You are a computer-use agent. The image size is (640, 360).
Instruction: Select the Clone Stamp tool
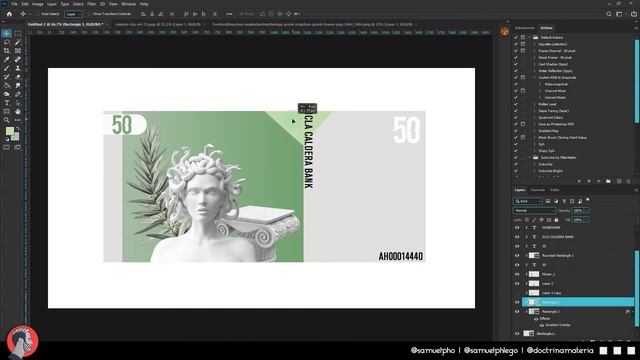[x=18, y=68]
